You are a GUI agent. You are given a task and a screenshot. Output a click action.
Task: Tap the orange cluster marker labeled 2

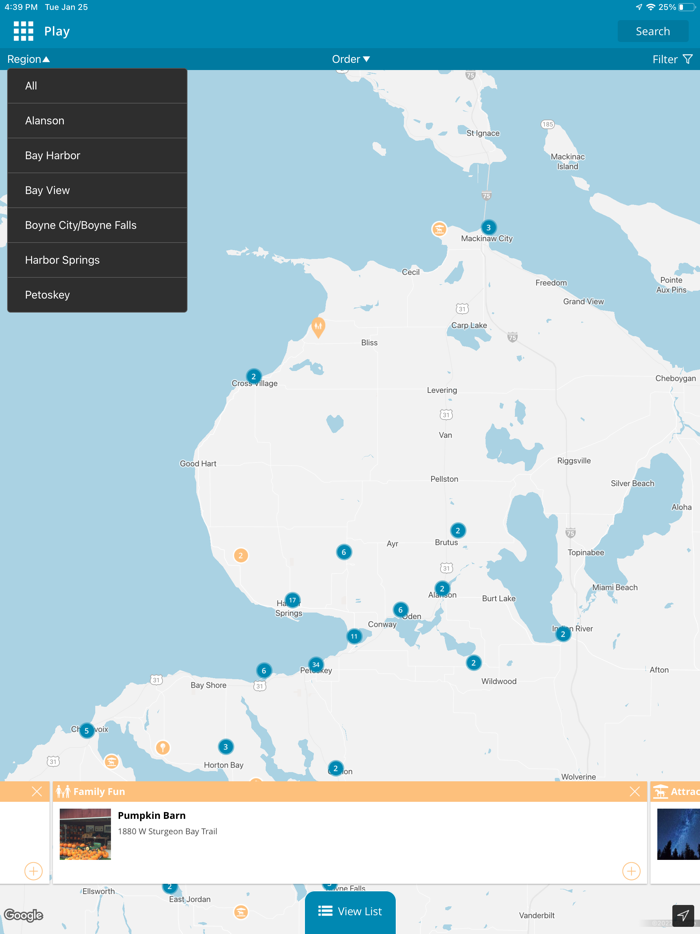241,555
